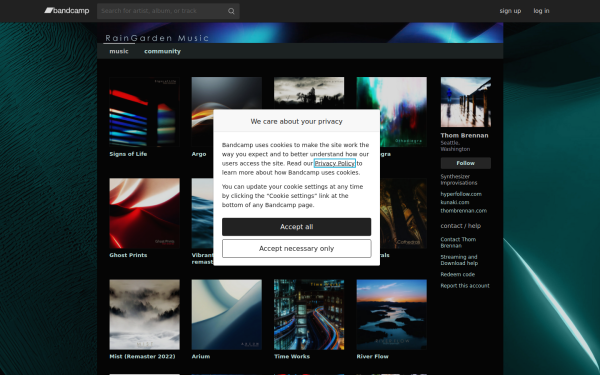Open the Mist (Remaster 2022) album cover

coord(144,314)
